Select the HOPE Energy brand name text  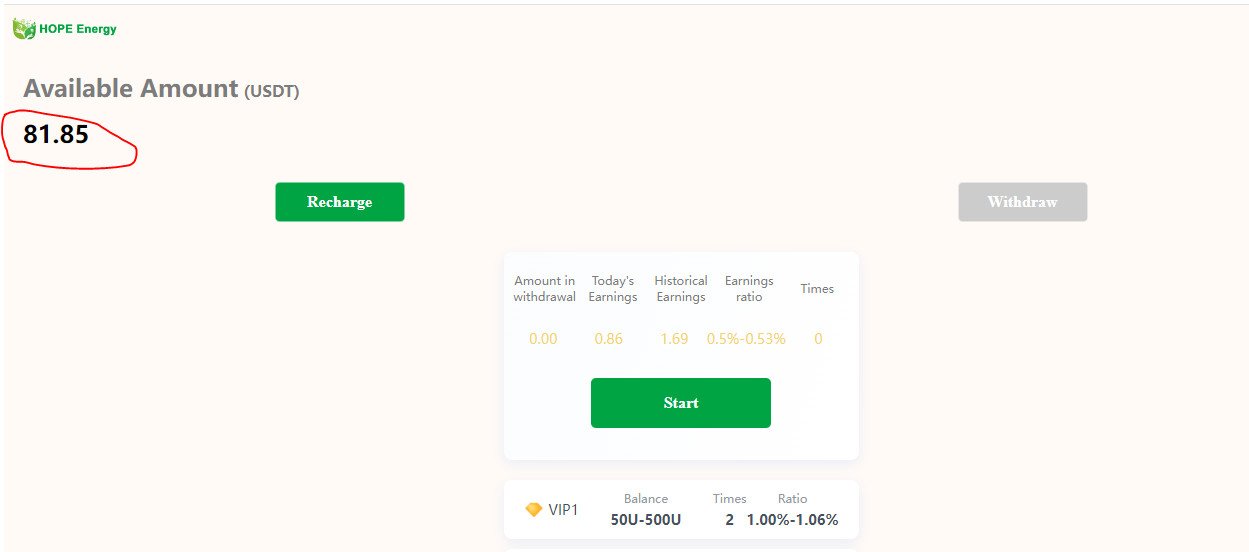(78, 29)
